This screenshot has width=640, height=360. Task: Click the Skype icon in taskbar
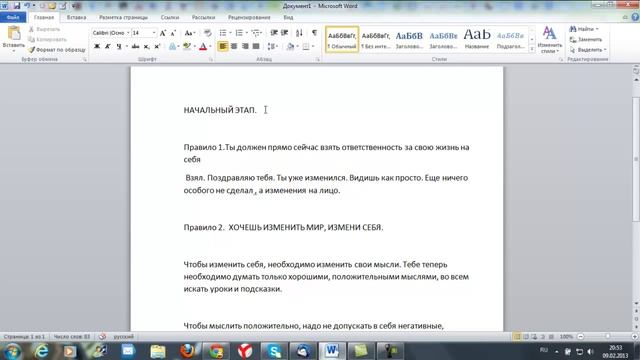click(274, 351)
